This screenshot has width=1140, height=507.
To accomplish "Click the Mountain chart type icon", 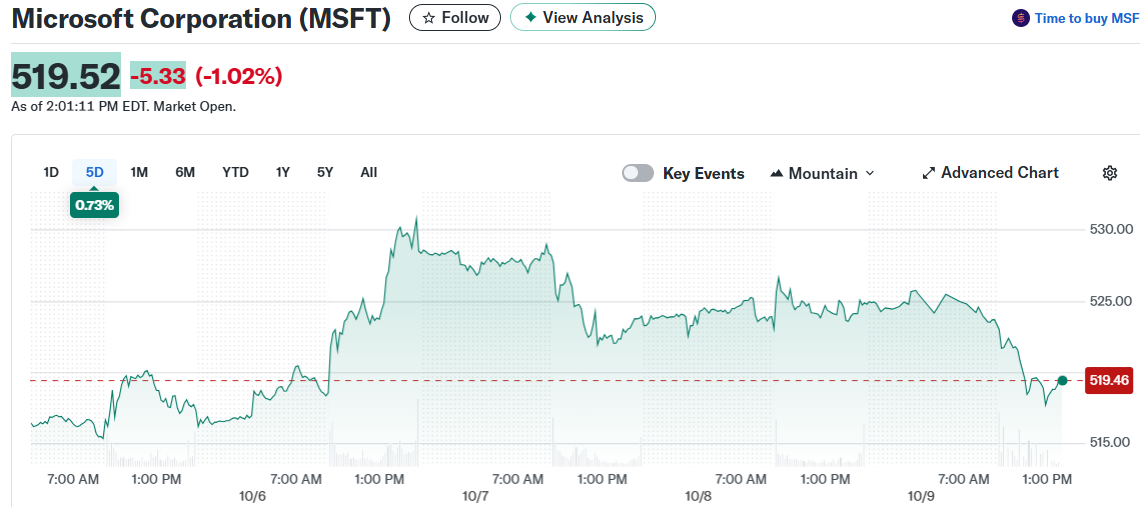I will click(x=777, y=174).
